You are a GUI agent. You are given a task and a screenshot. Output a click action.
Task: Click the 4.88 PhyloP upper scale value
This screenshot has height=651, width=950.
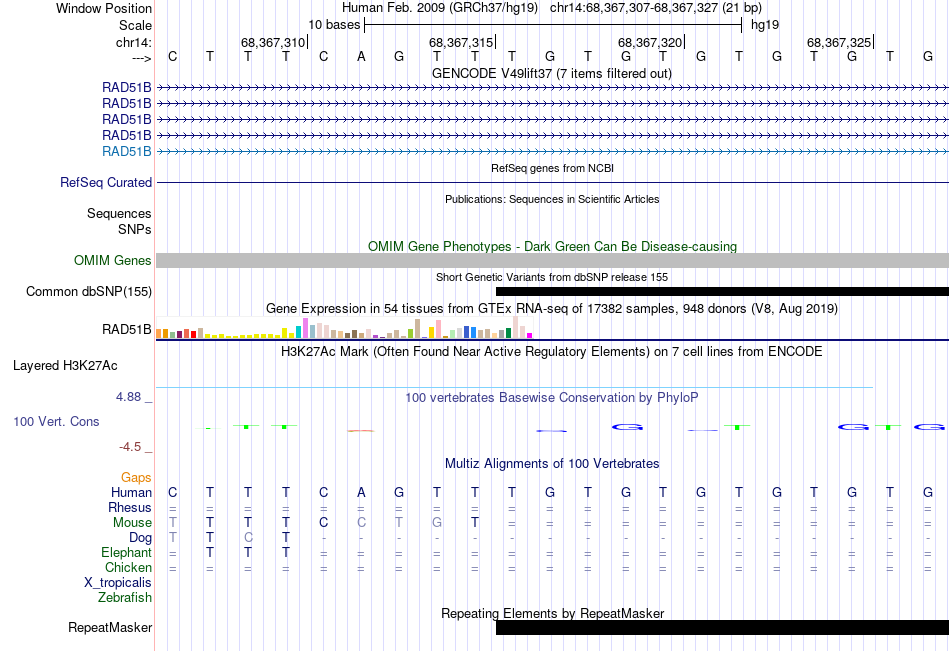pos(128,396)
